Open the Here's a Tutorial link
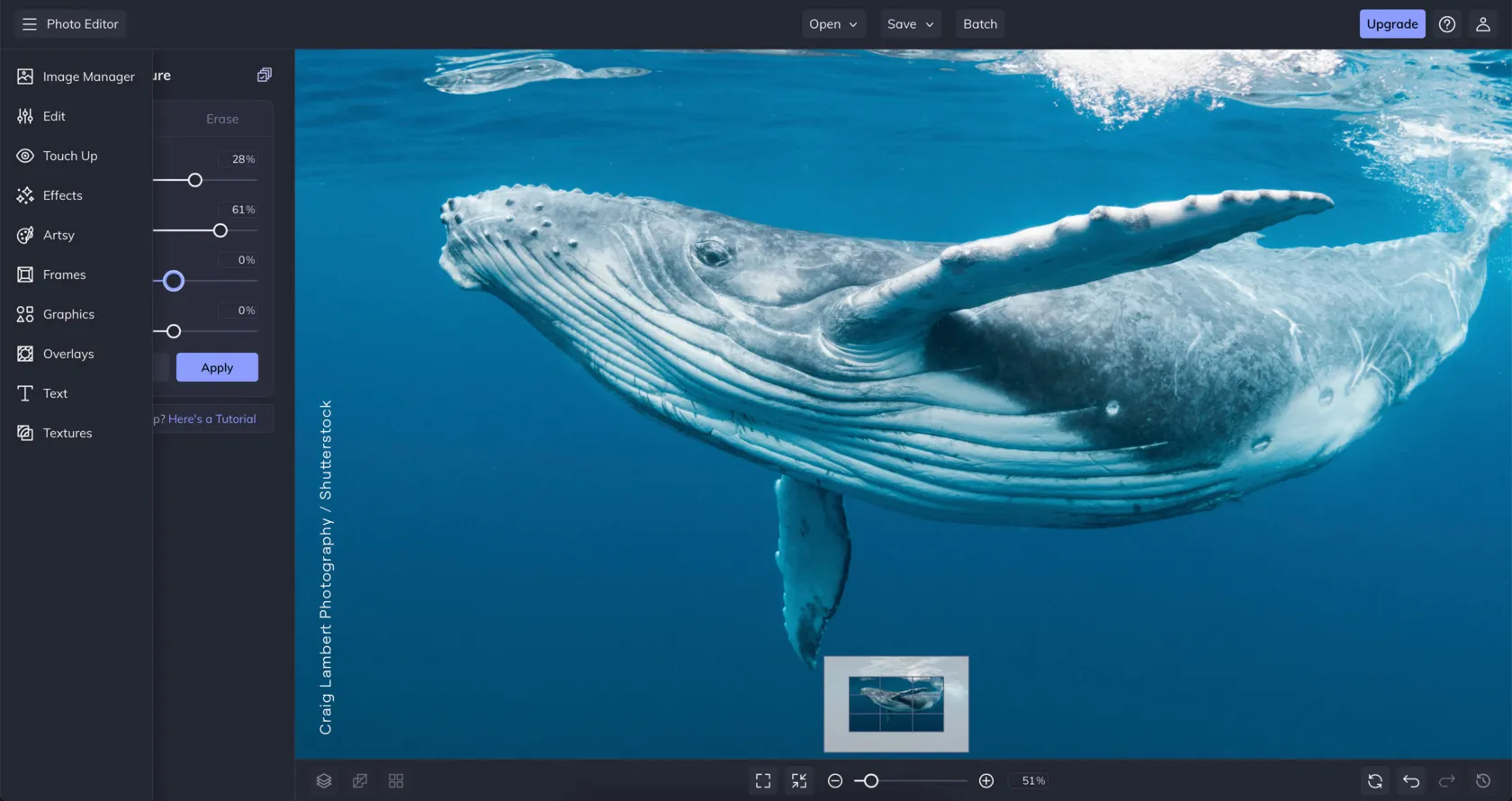The width and height of the screenshot is (1512, 801). point(211,419)
